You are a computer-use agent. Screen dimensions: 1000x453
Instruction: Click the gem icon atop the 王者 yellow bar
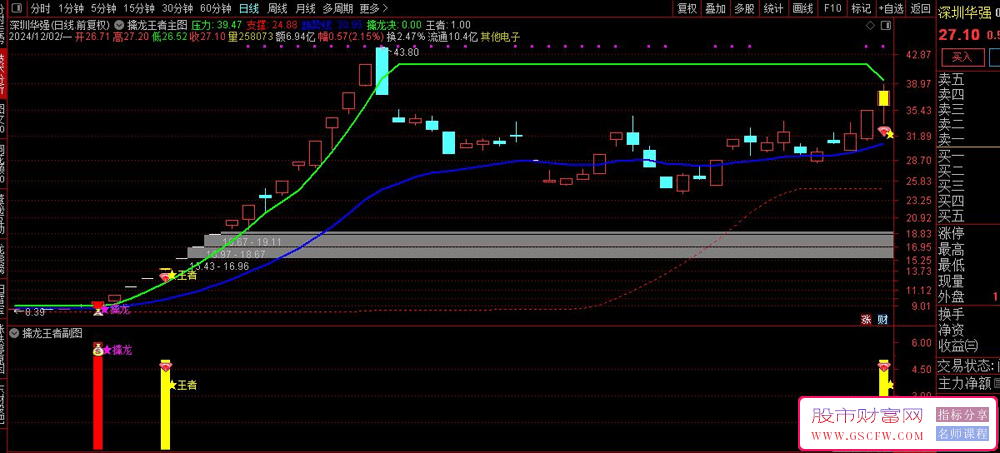(165, 367)
